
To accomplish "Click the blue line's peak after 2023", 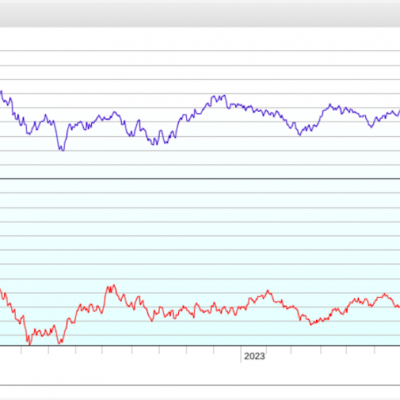I will pos(330,105).
